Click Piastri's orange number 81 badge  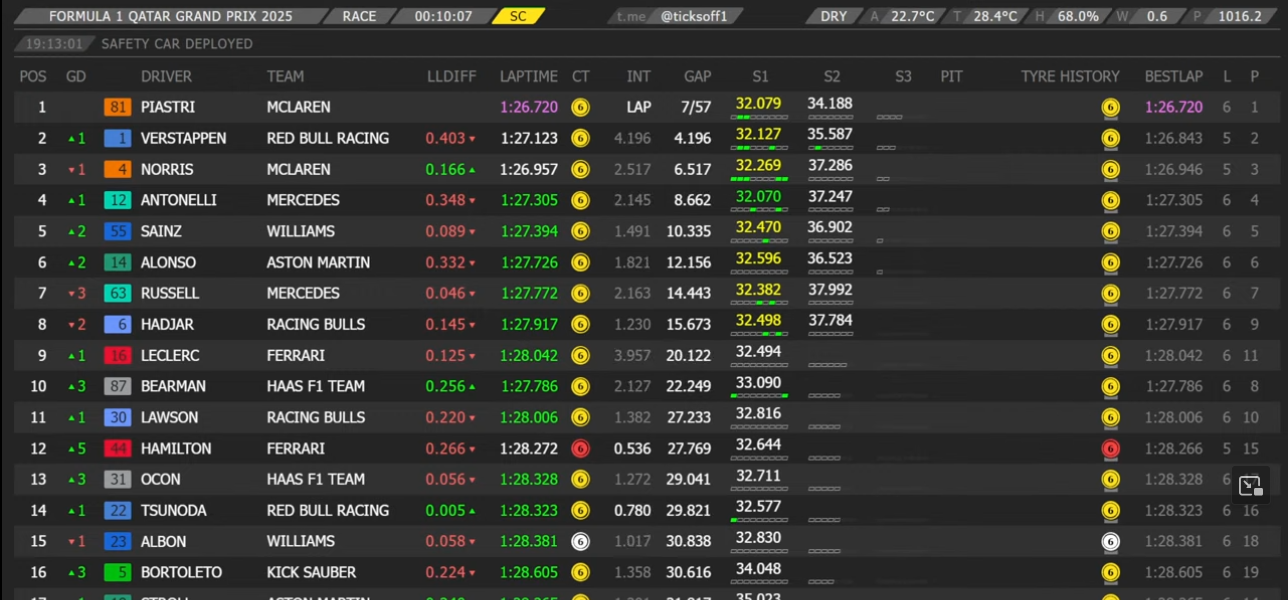[118, 107]
